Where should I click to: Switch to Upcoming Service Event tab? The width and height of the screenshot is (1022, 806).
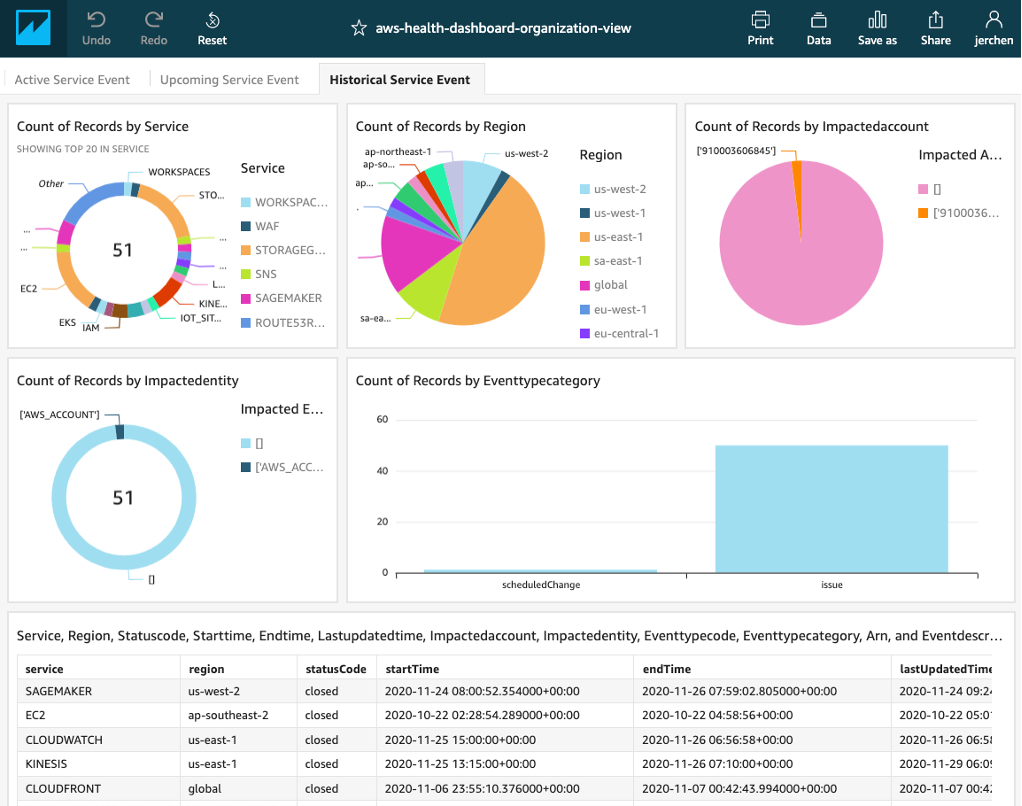229,80
